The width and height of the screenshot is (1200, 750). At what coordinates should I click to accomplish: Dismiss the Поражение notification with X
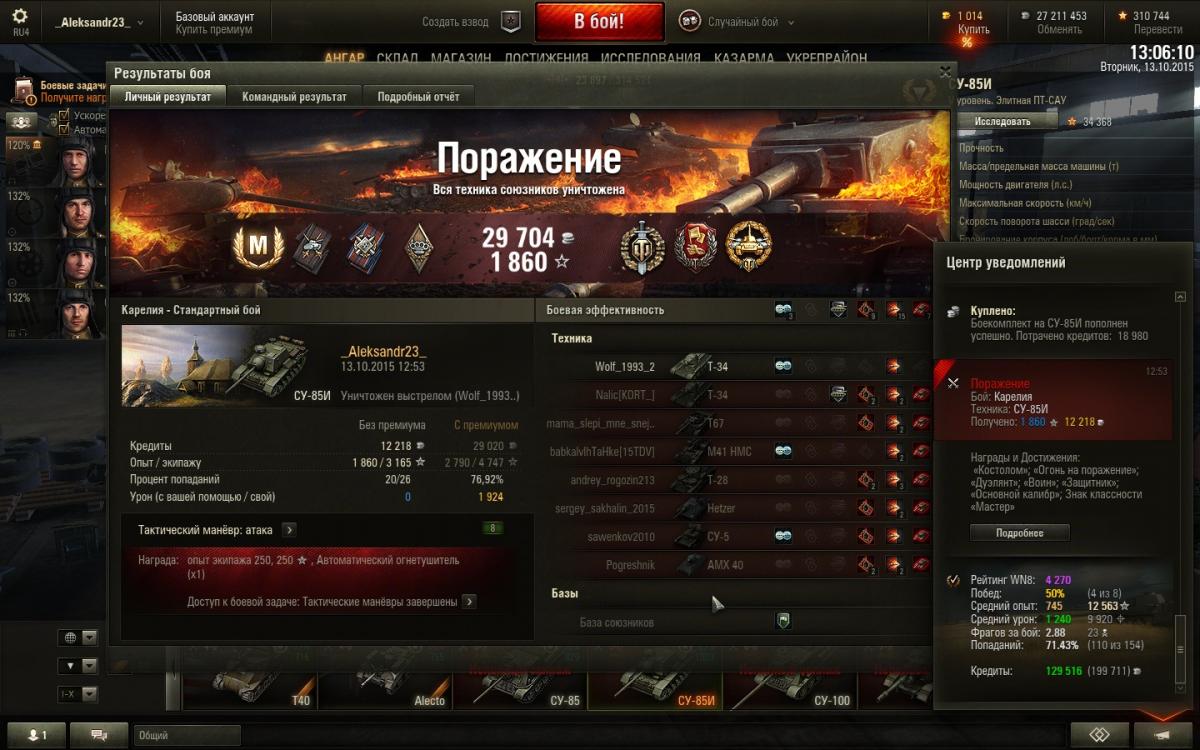(x=953, y=382)
